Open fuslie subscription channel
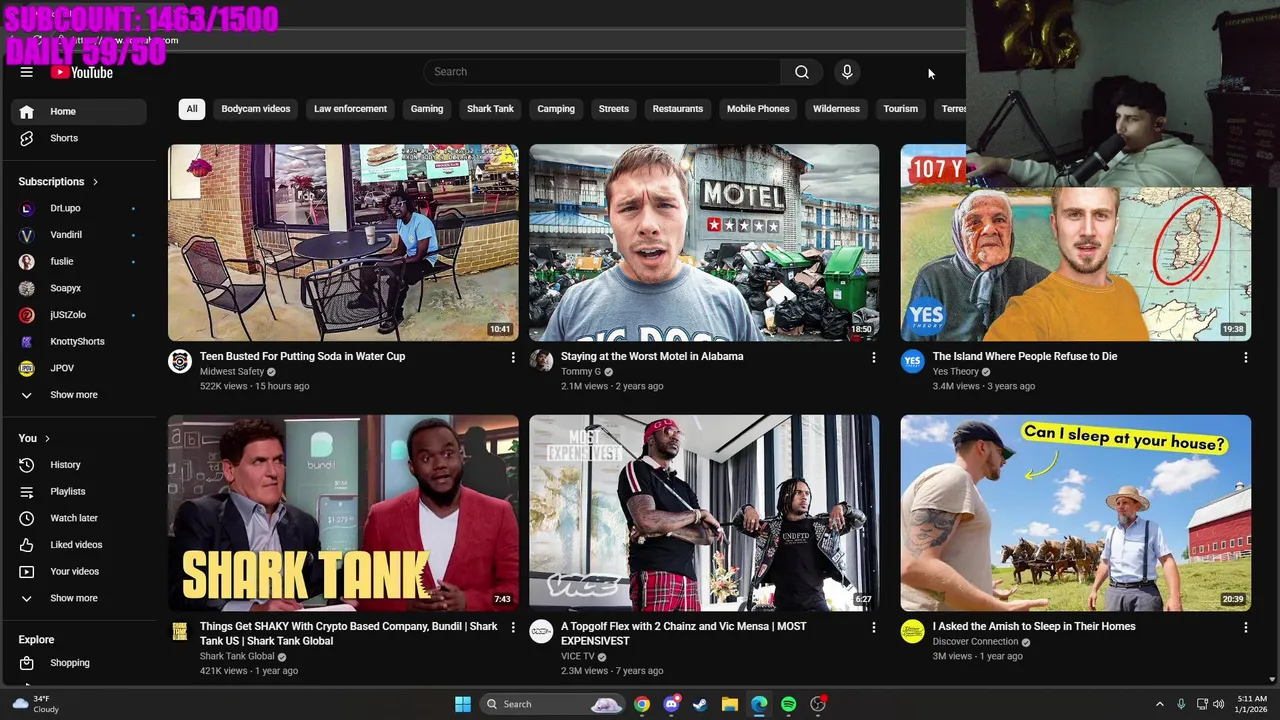The width and height of the screenshot is (1280, 720). [x=79, y=261]
